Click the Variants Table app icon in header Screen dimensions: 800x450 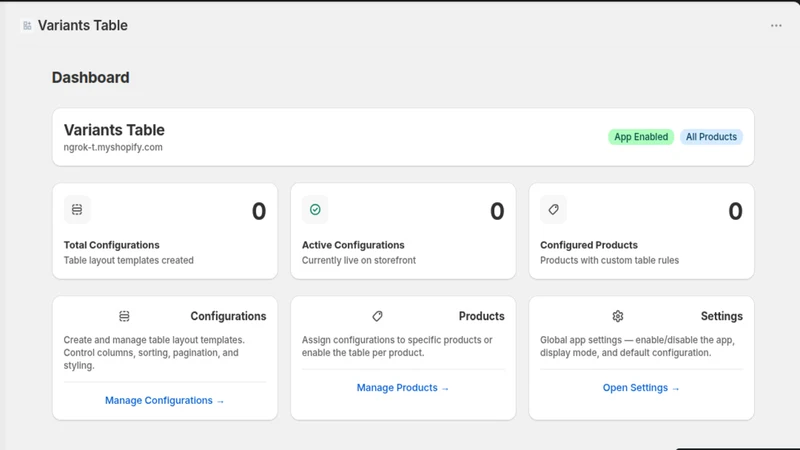pyautogui.click(x=27, y=26)
